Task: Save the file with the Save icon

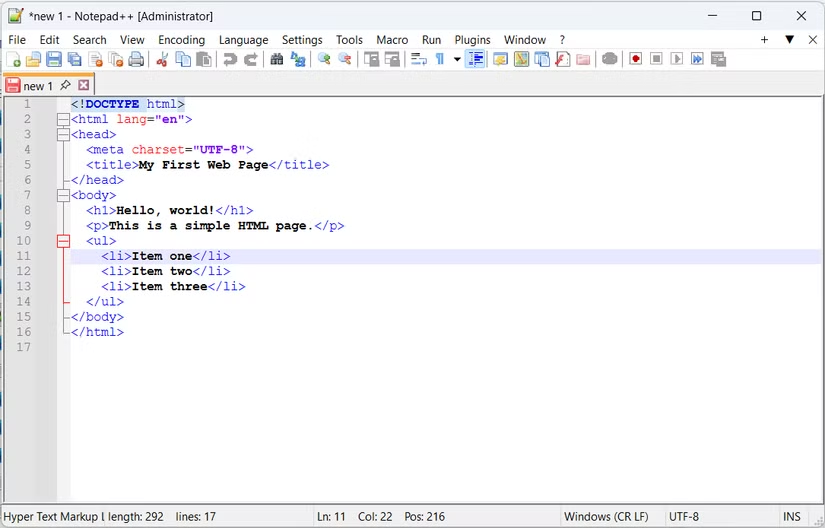Action: (54, 60)
